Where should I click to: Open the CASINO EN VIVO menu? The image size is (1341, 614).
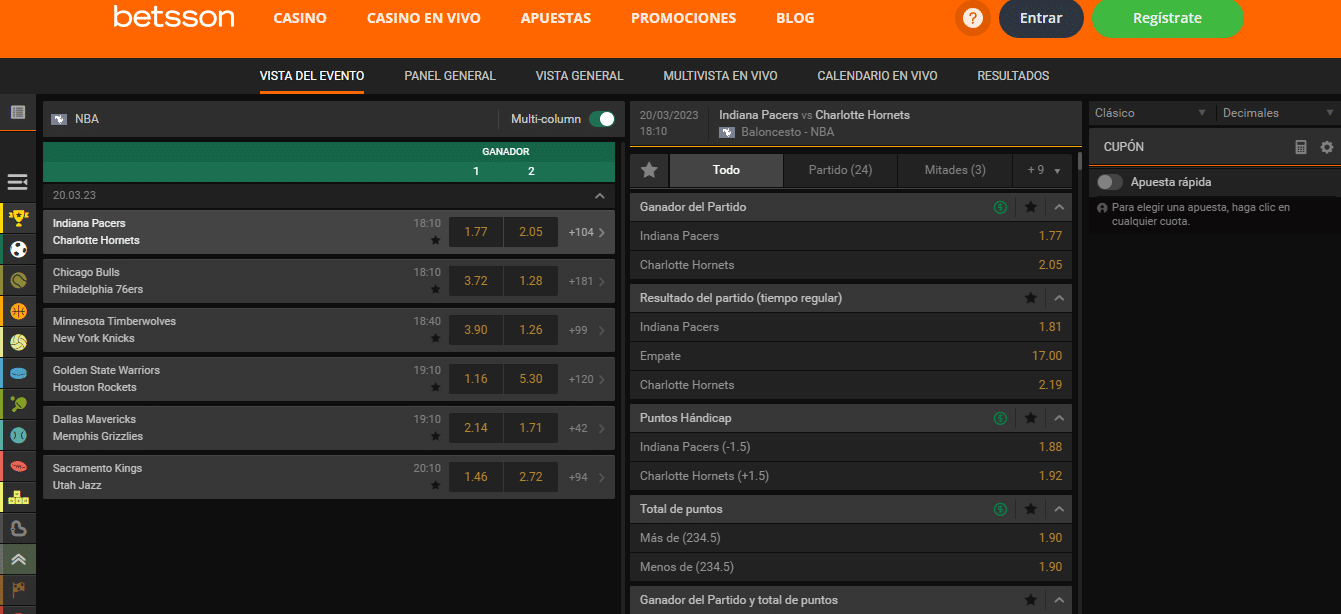click(x=423, y=18)
